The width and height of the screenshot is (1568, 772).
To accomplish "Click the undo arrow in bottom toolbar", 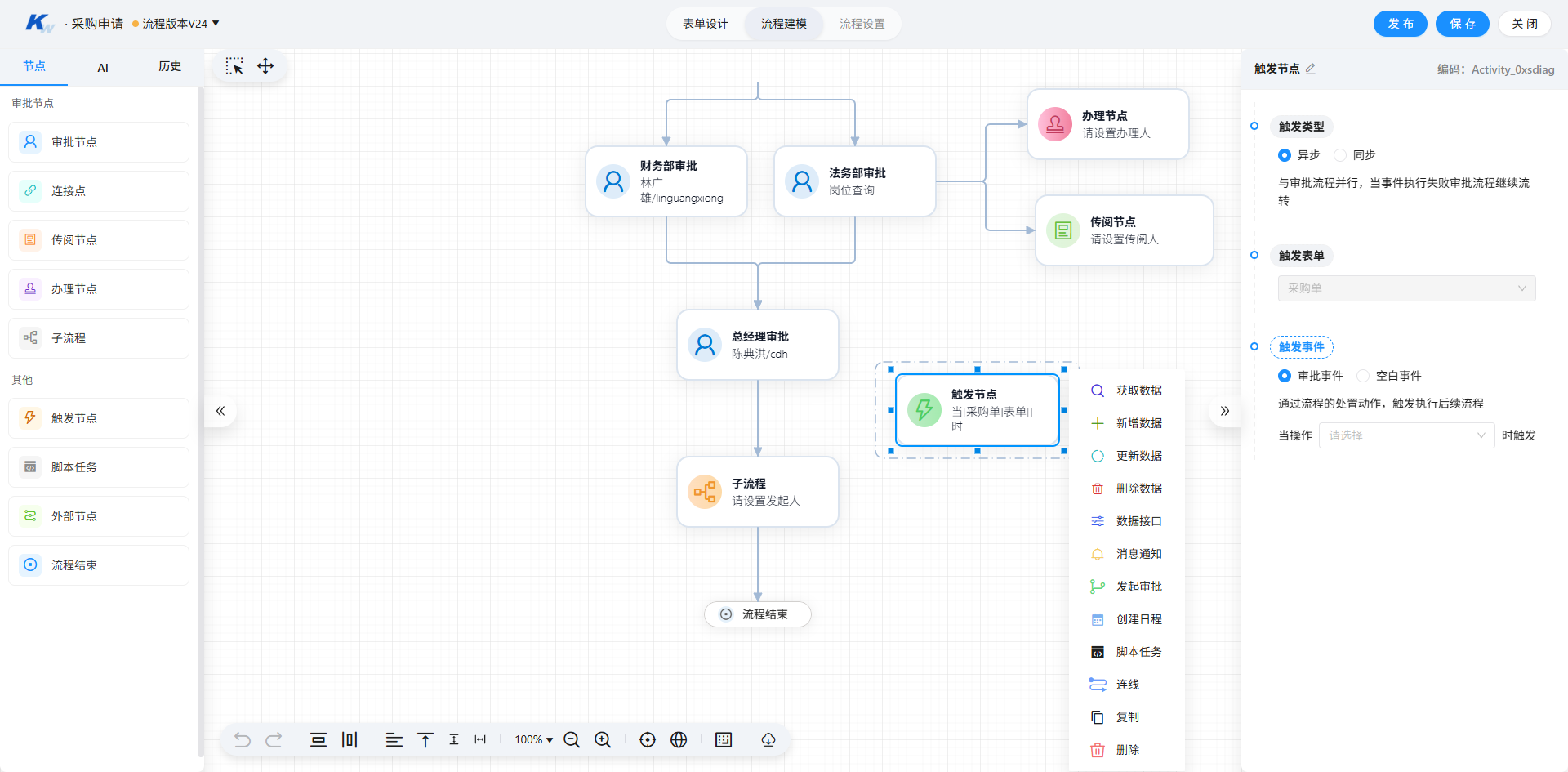I will (x=243, y=739).
